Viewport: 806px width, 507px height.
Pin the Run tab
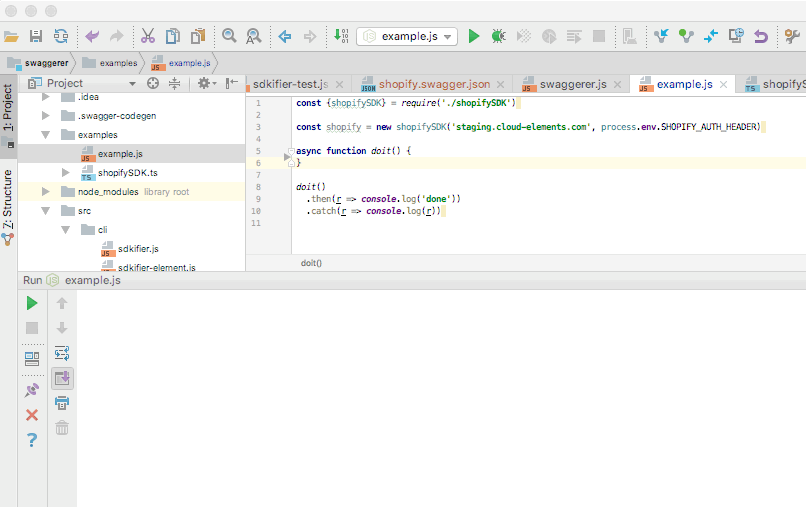[x=32, y=390]
